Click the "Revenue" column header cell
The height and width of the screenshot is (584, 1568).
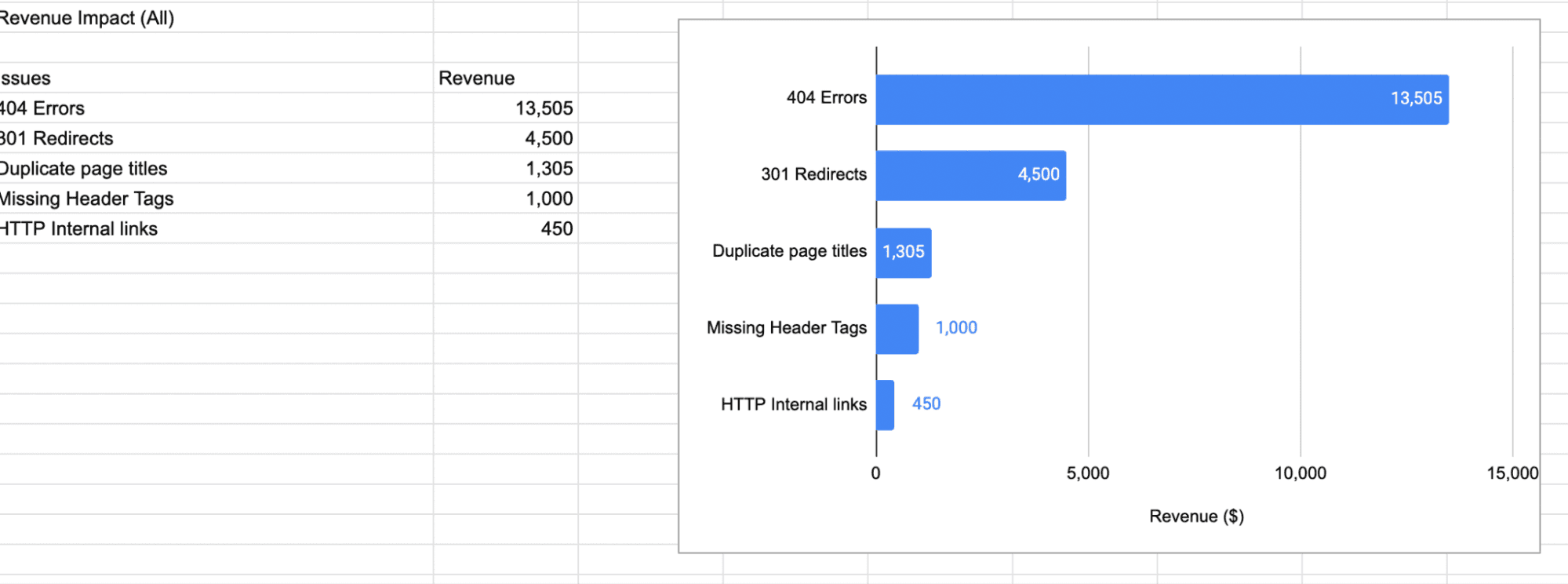pos(476,78)
